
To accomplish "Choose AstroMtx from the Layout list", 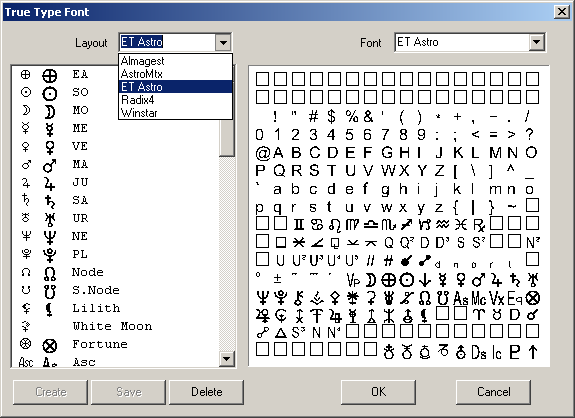I will point(175,74).
